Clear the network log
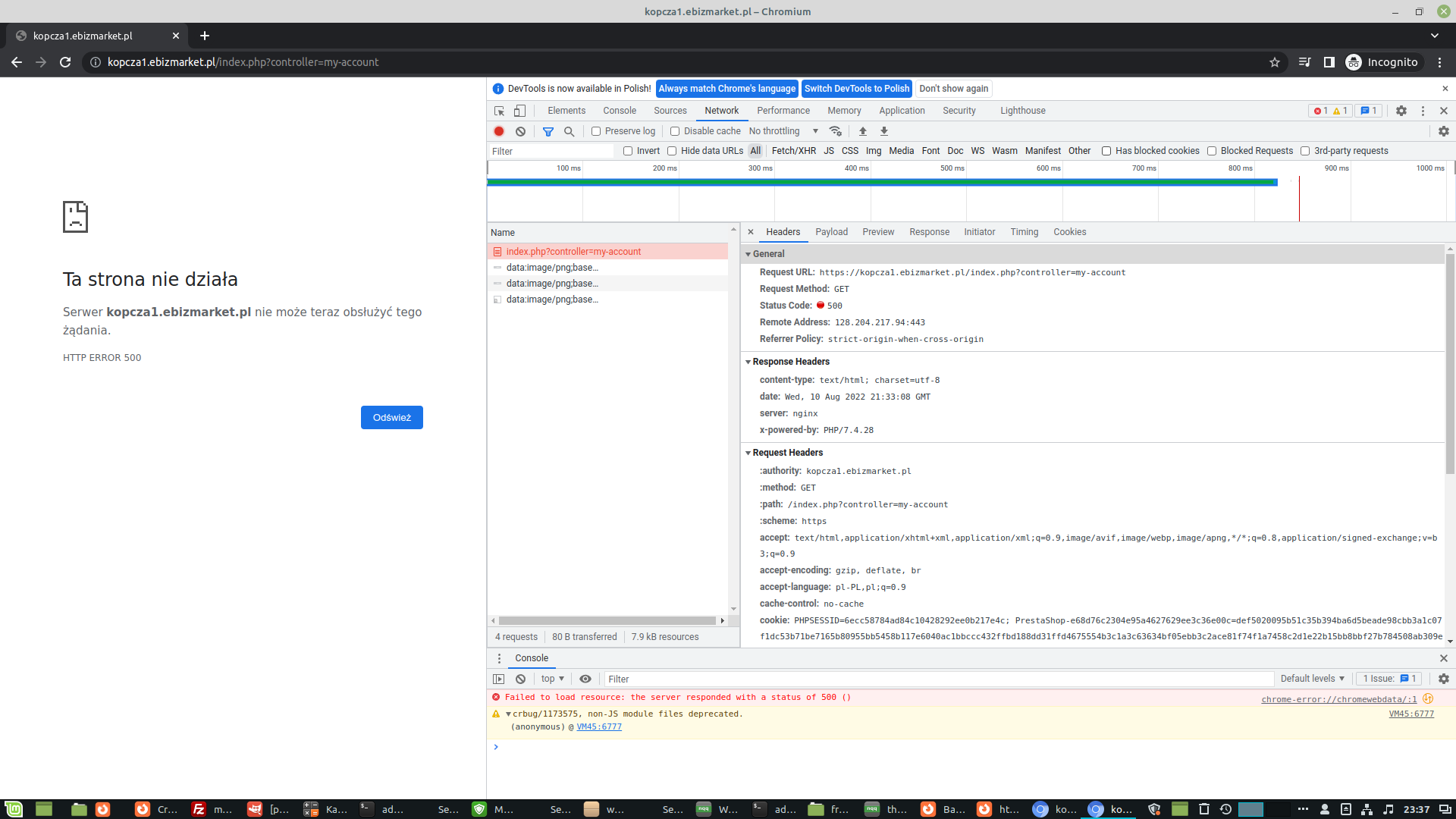 [520, 131]
